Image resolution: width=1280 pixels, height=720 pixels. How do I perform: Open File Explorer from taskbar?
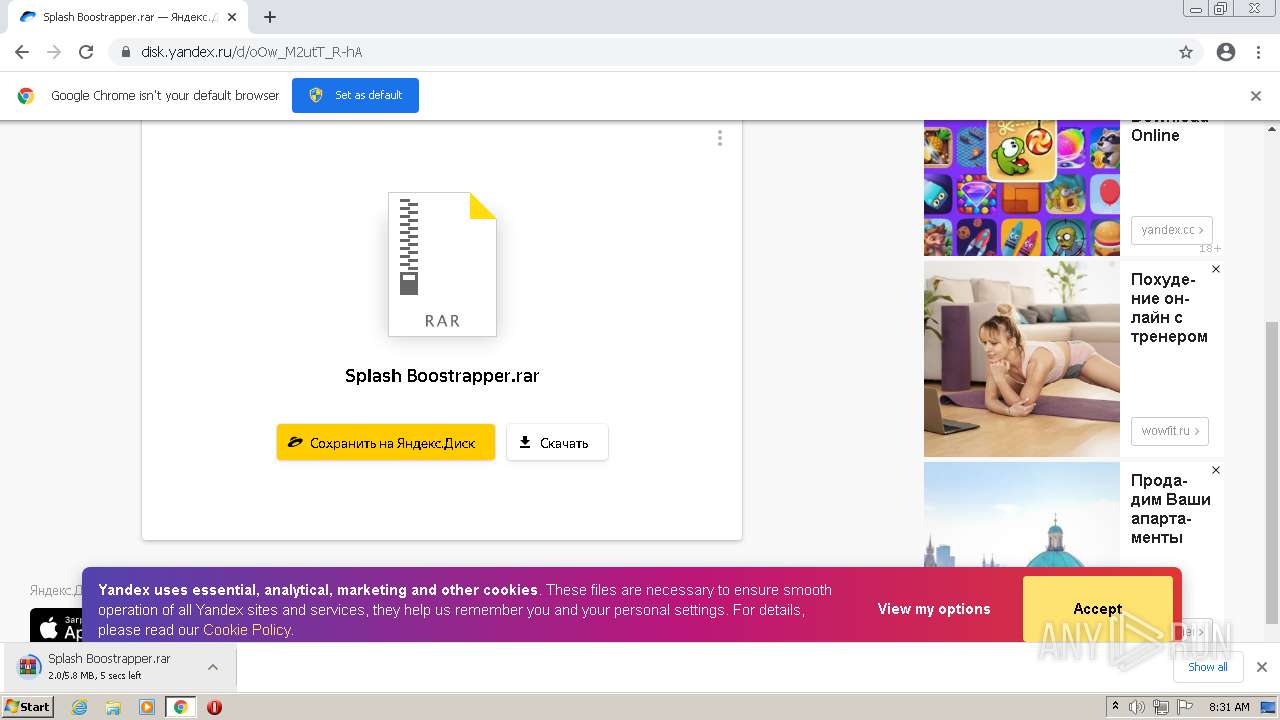coord(113,707)
